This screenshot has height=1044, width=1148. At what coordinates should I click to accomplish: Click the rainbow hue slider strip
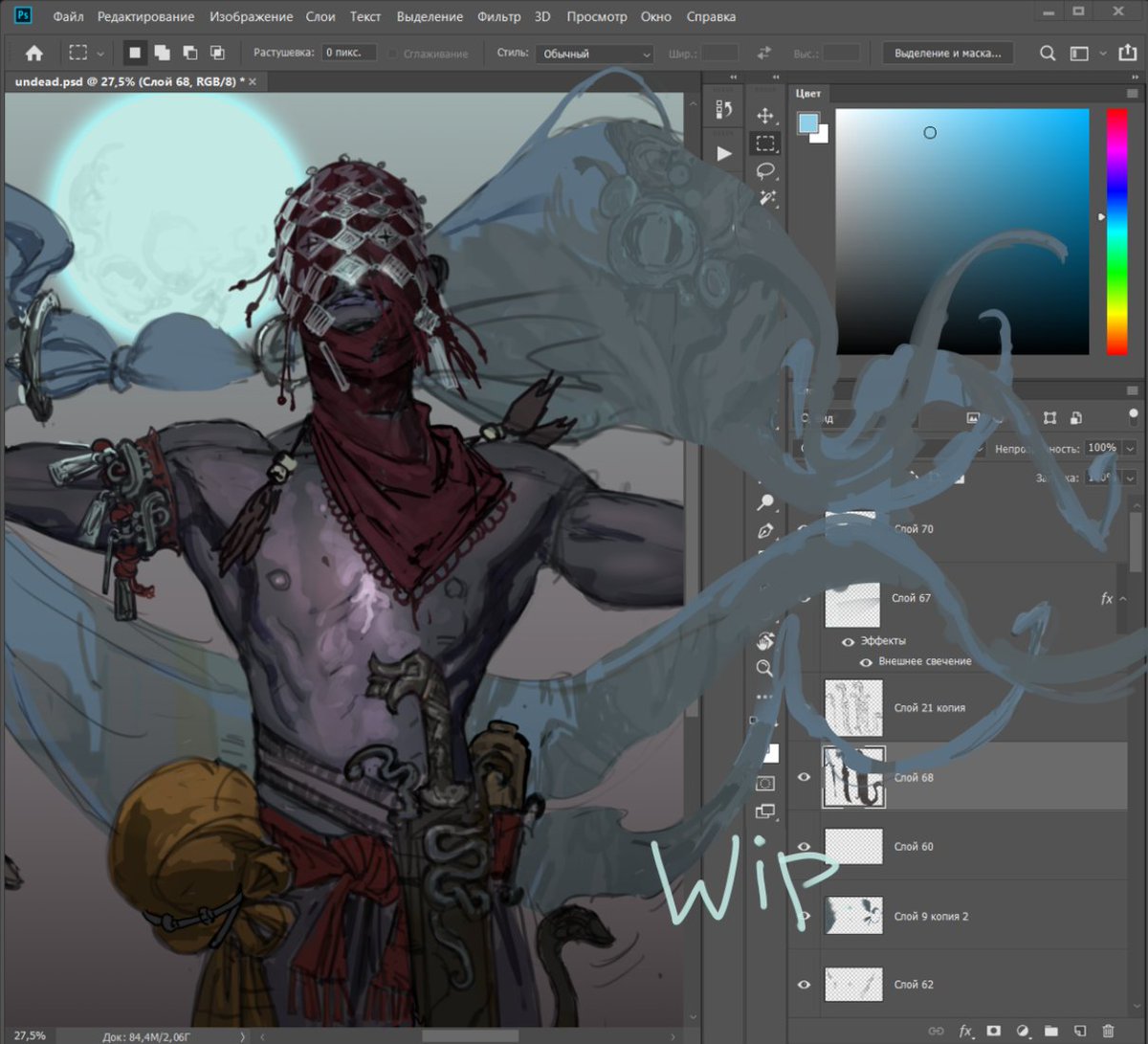click(1116, 233)
